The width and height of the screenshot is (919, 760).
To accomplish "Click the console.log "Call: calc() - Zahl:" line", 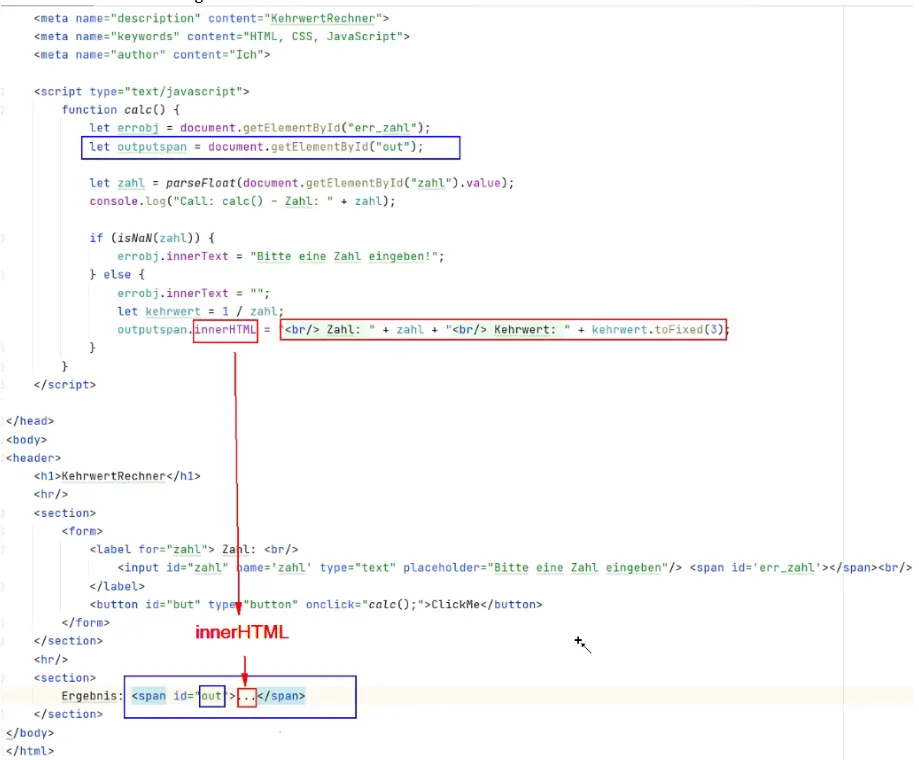I will (x=242, y=201).
